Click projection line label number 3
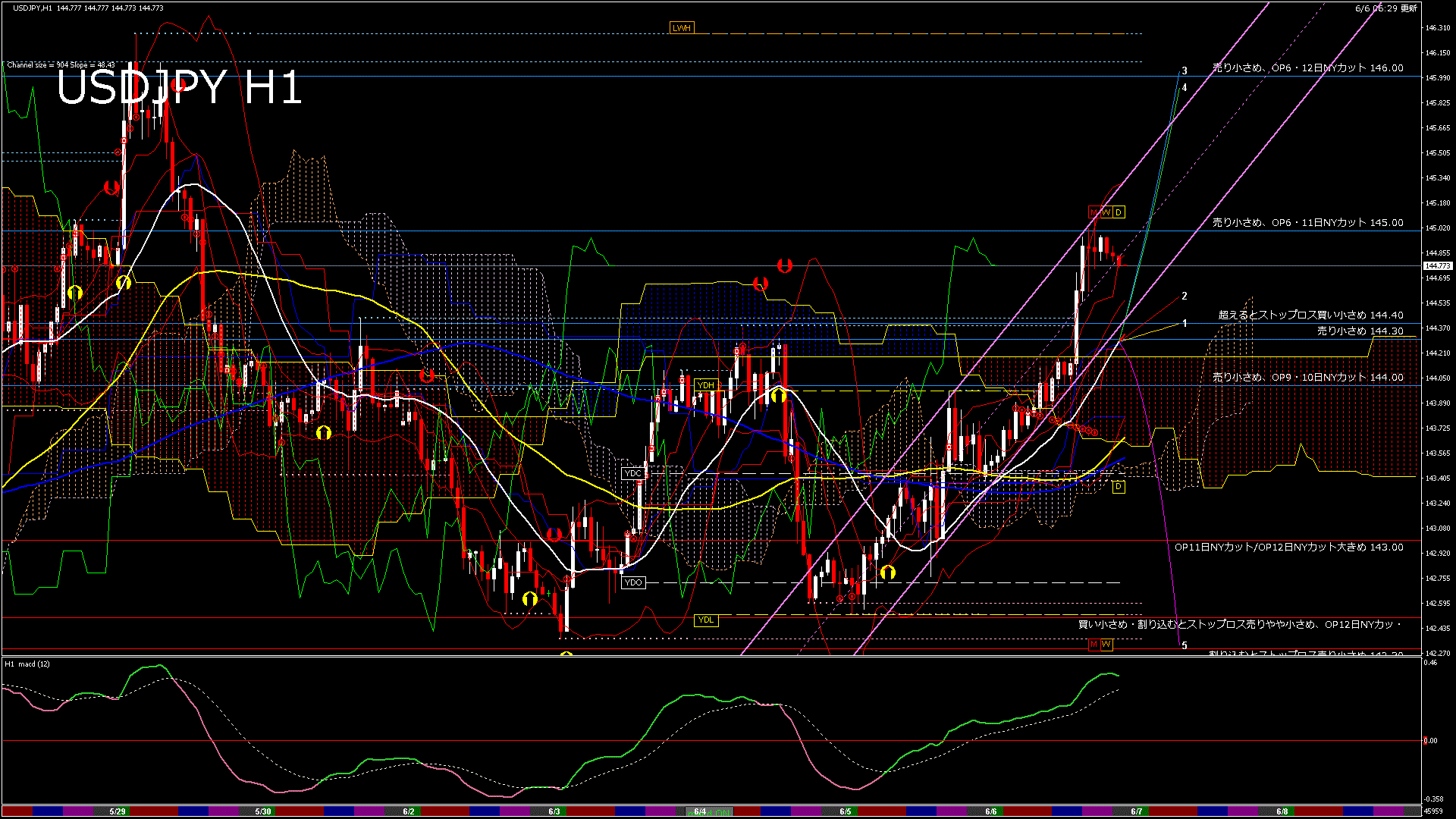 click(1185, 71)
